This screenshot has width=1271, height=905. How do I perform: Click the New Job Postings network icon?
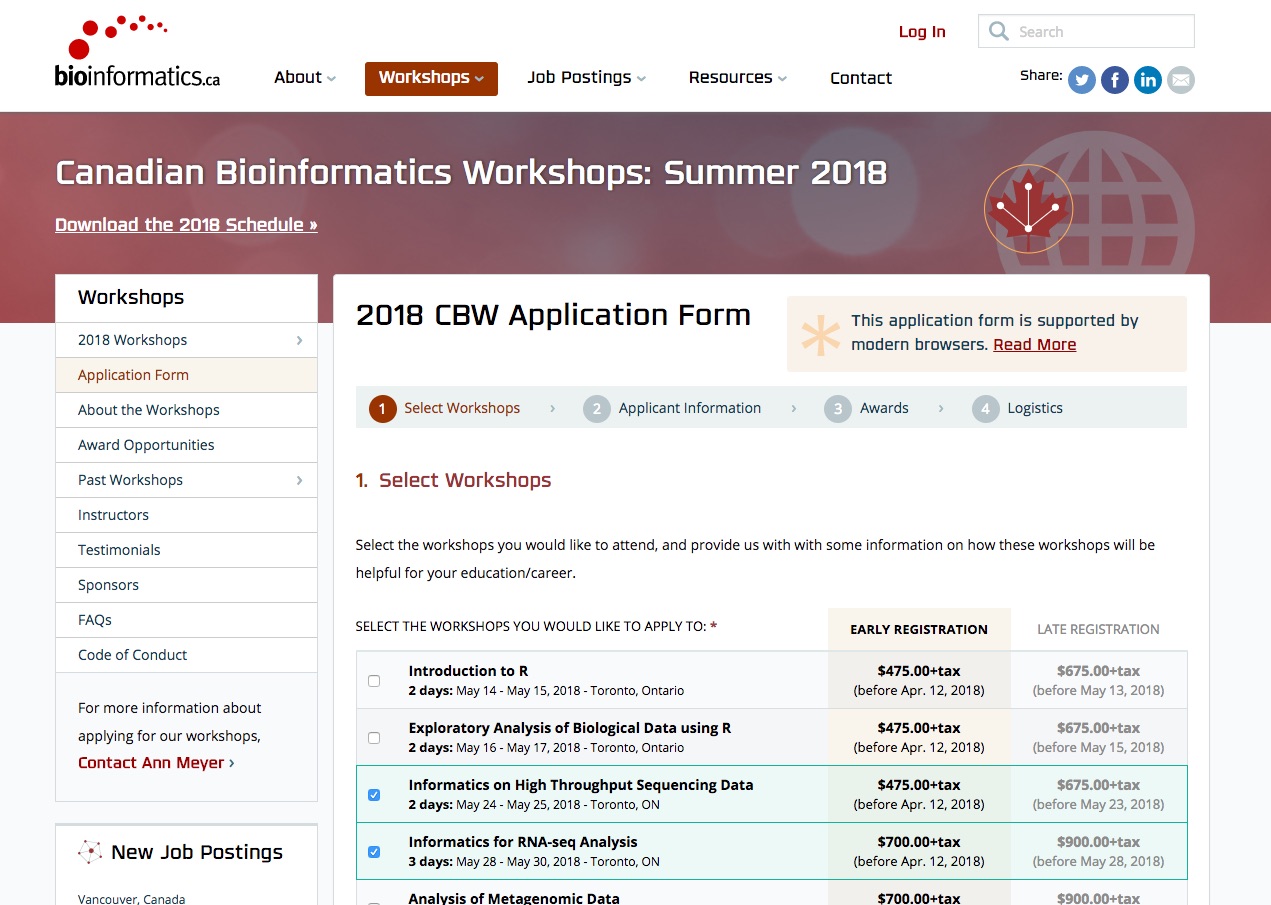(90, 852)
